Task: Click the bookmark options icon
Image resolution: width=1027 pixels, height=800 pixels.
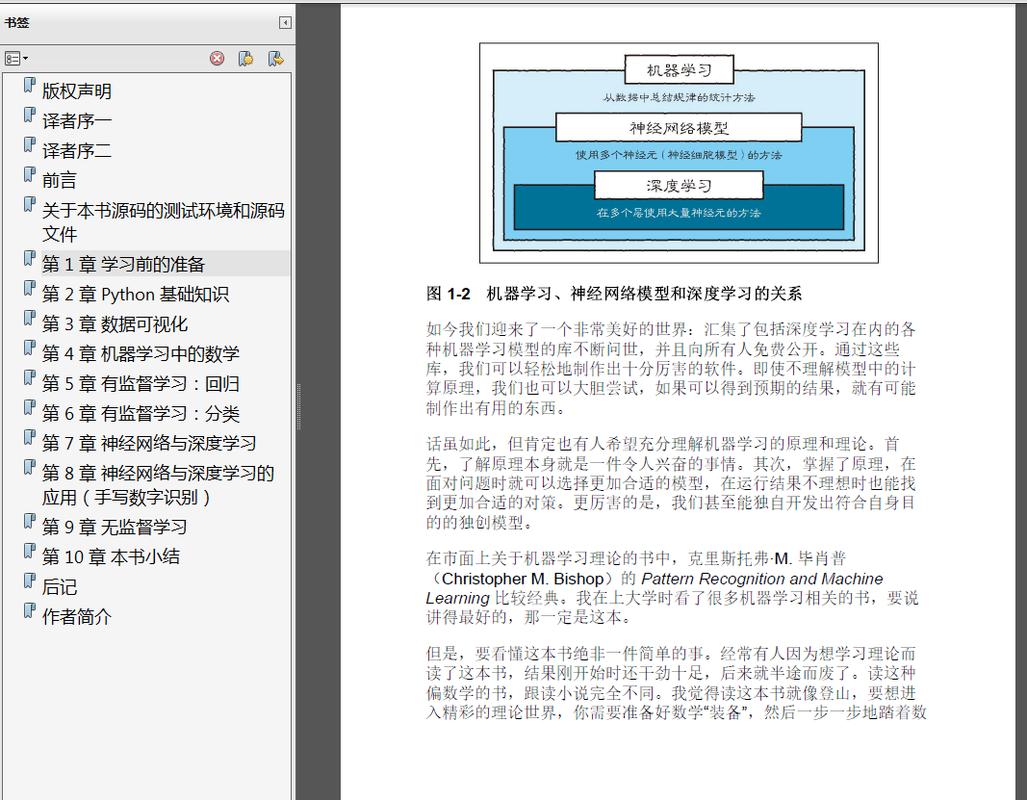Action: pyautogui.click(x=12, y=57)
